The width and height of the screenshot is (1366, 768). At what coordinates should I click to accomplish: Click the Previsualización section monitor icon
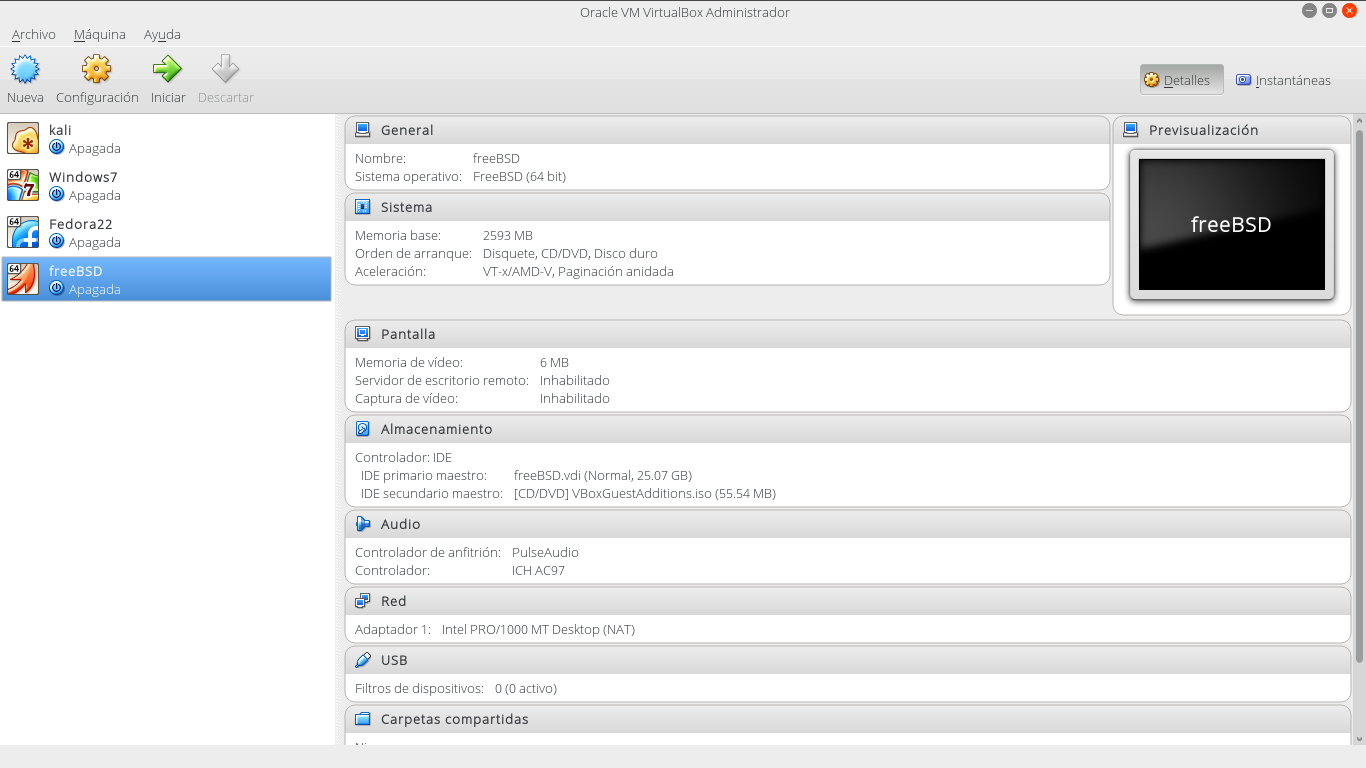(x=1131, y=130)
